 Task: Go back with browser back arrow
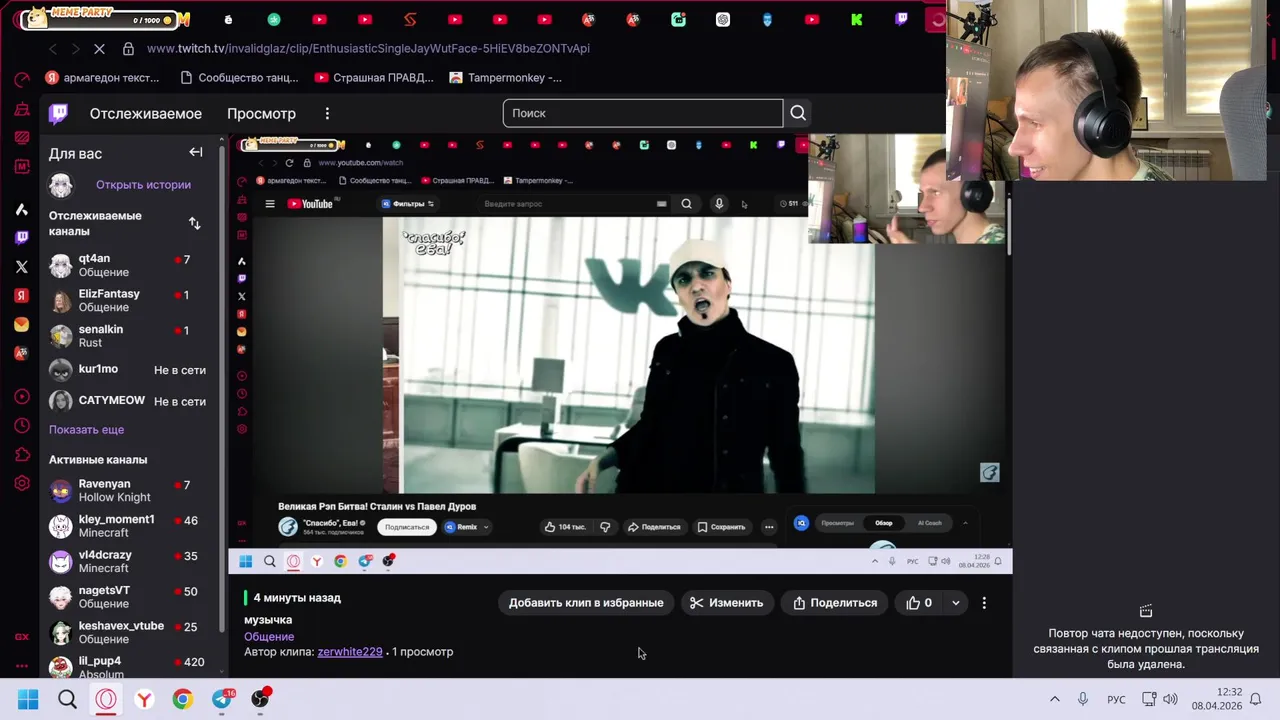click(x=53, y=48)
